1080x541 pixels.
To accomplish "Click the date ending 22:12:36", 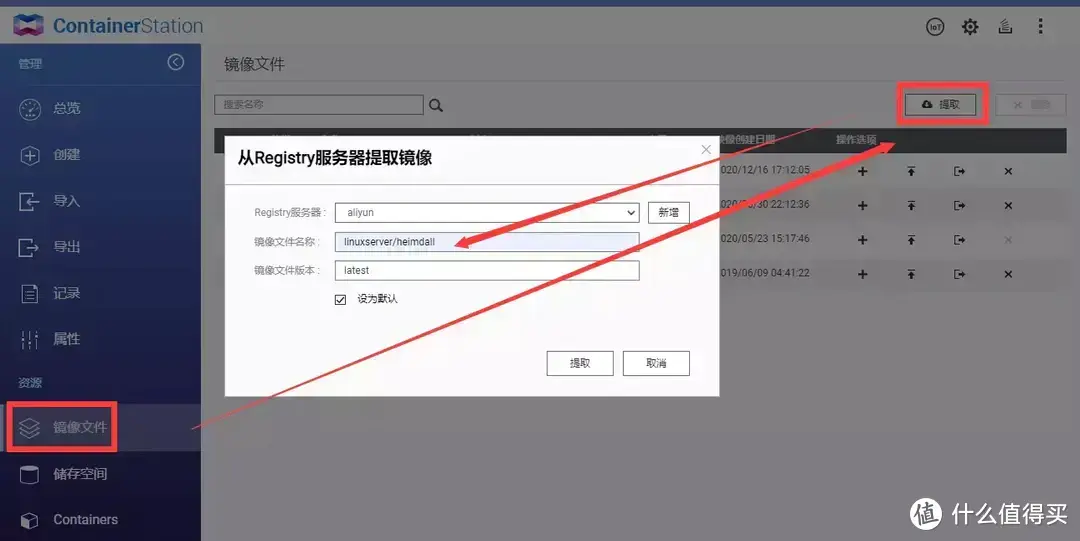I will 765,204.
